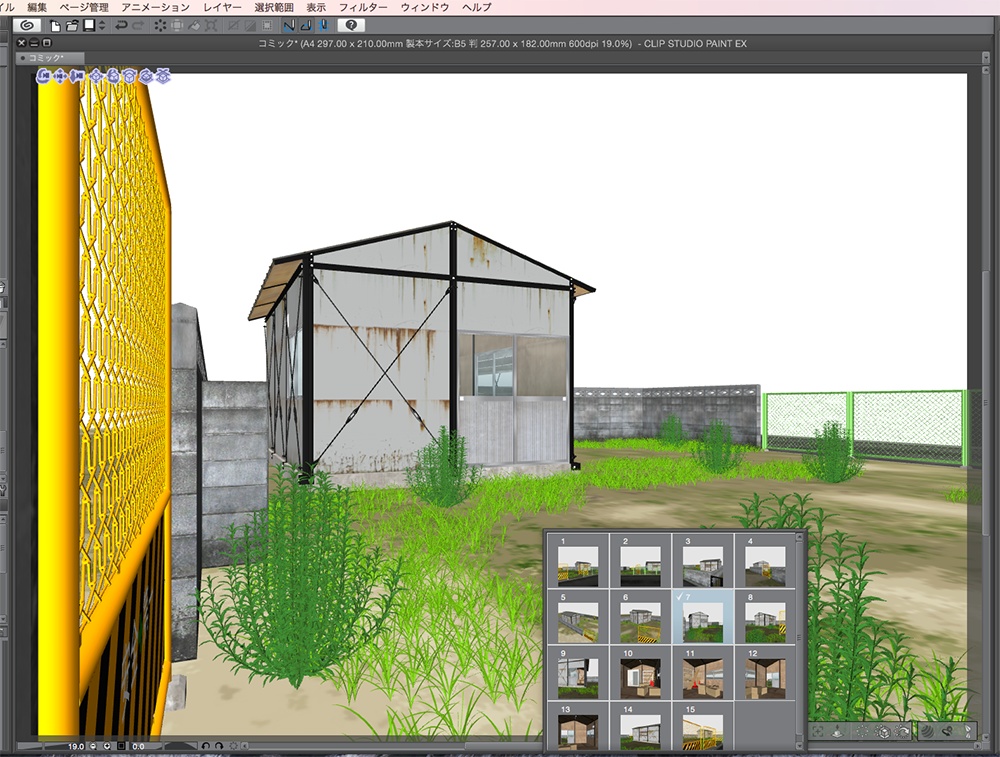
Task: Select camera preset thumbnail 2
Action: 640,561
